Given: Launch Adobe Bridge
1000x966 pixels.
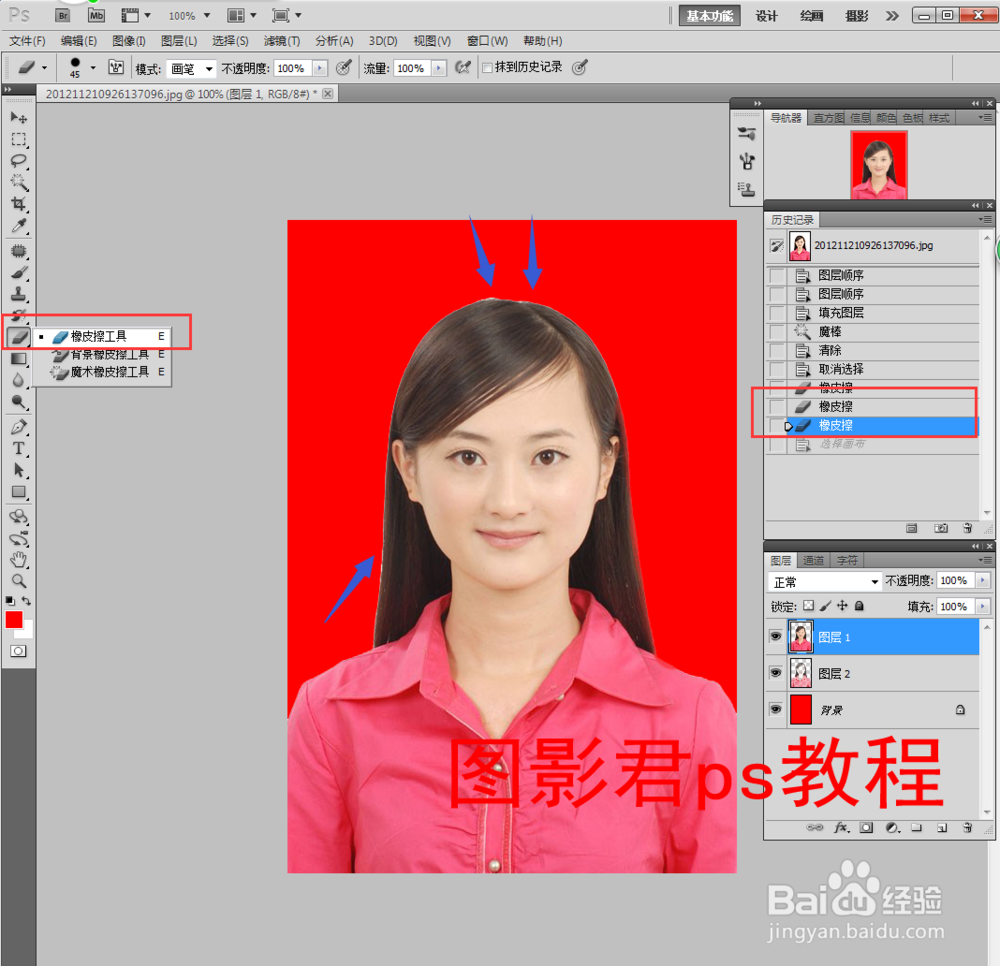Looking at the screenshot, I should pyautogui.click(x=62, y=15).
